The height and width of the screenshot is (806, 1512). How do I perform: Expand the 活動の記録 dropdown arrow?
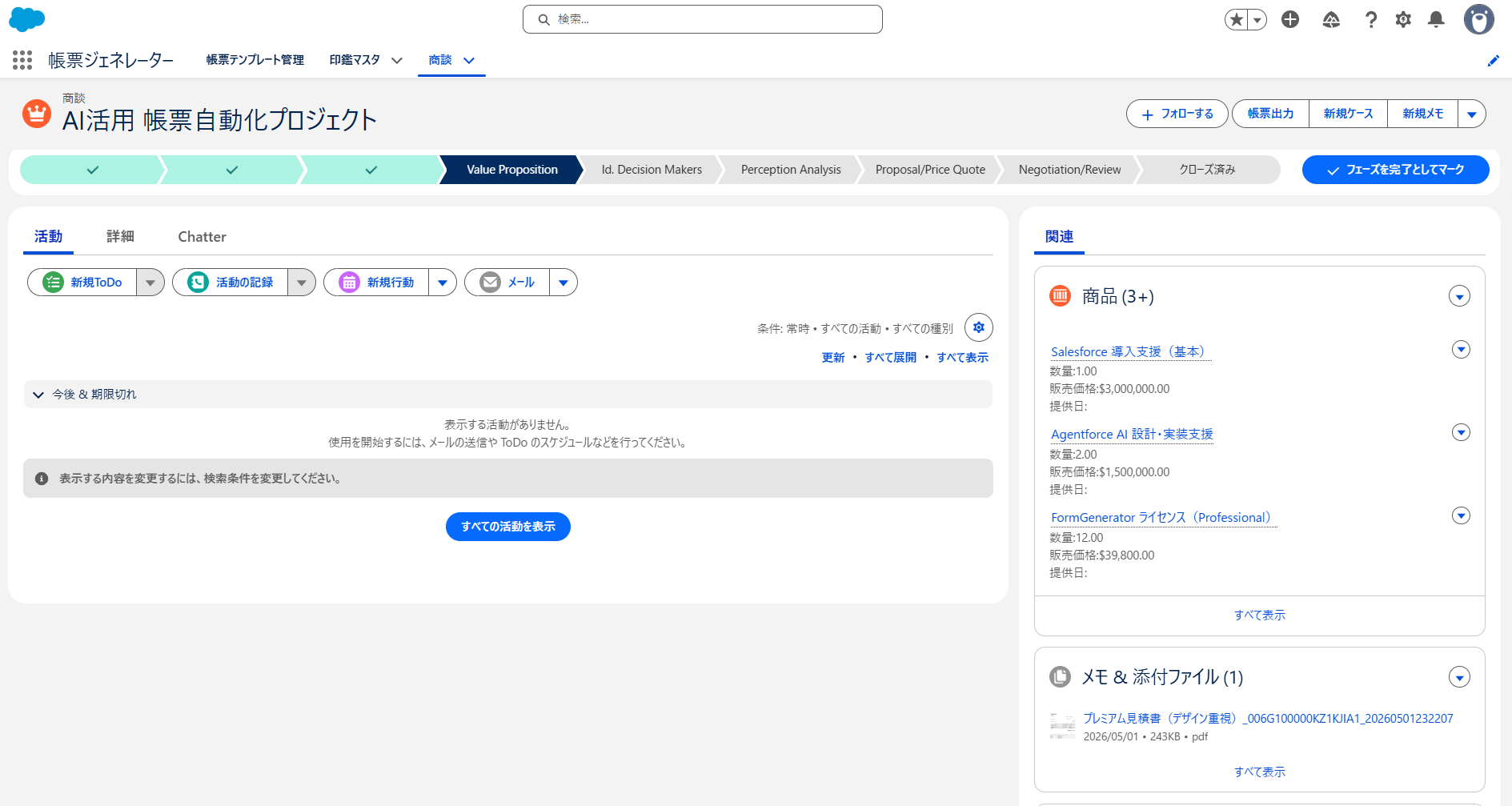(302, 283)
